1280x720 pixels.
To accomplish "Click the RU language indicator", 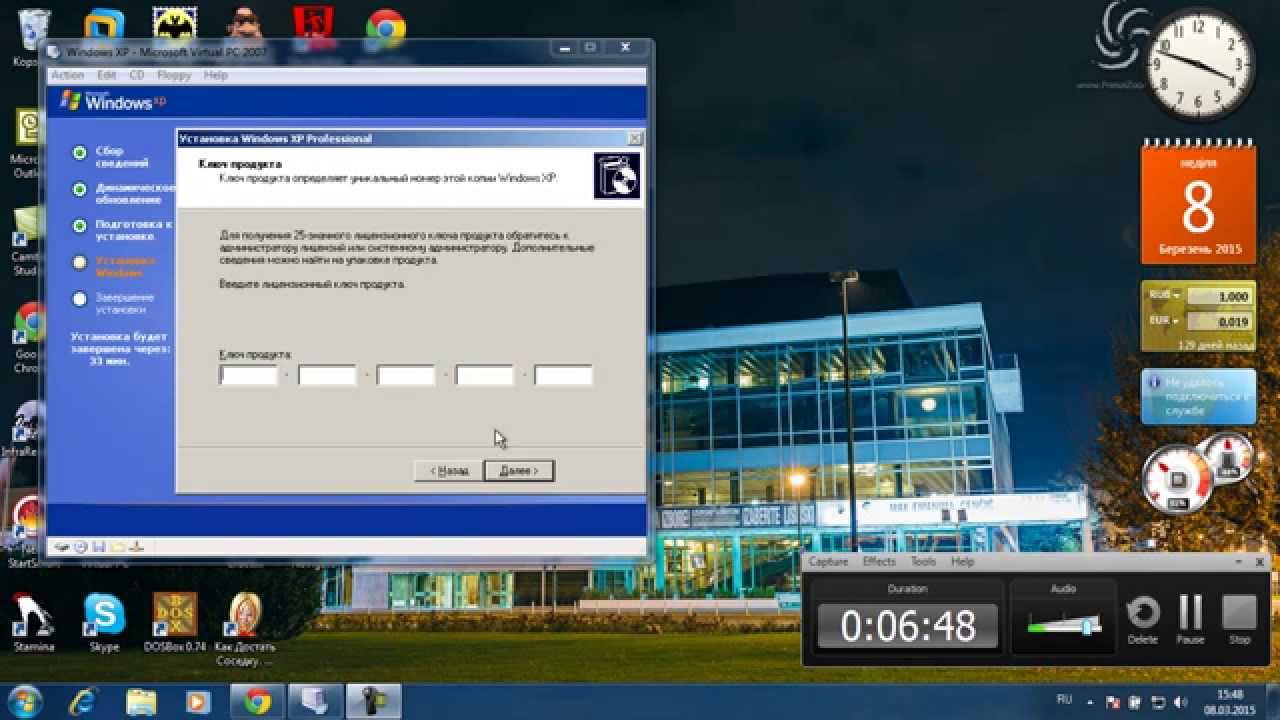I will pyautogui.click(x=1065, y=700).
